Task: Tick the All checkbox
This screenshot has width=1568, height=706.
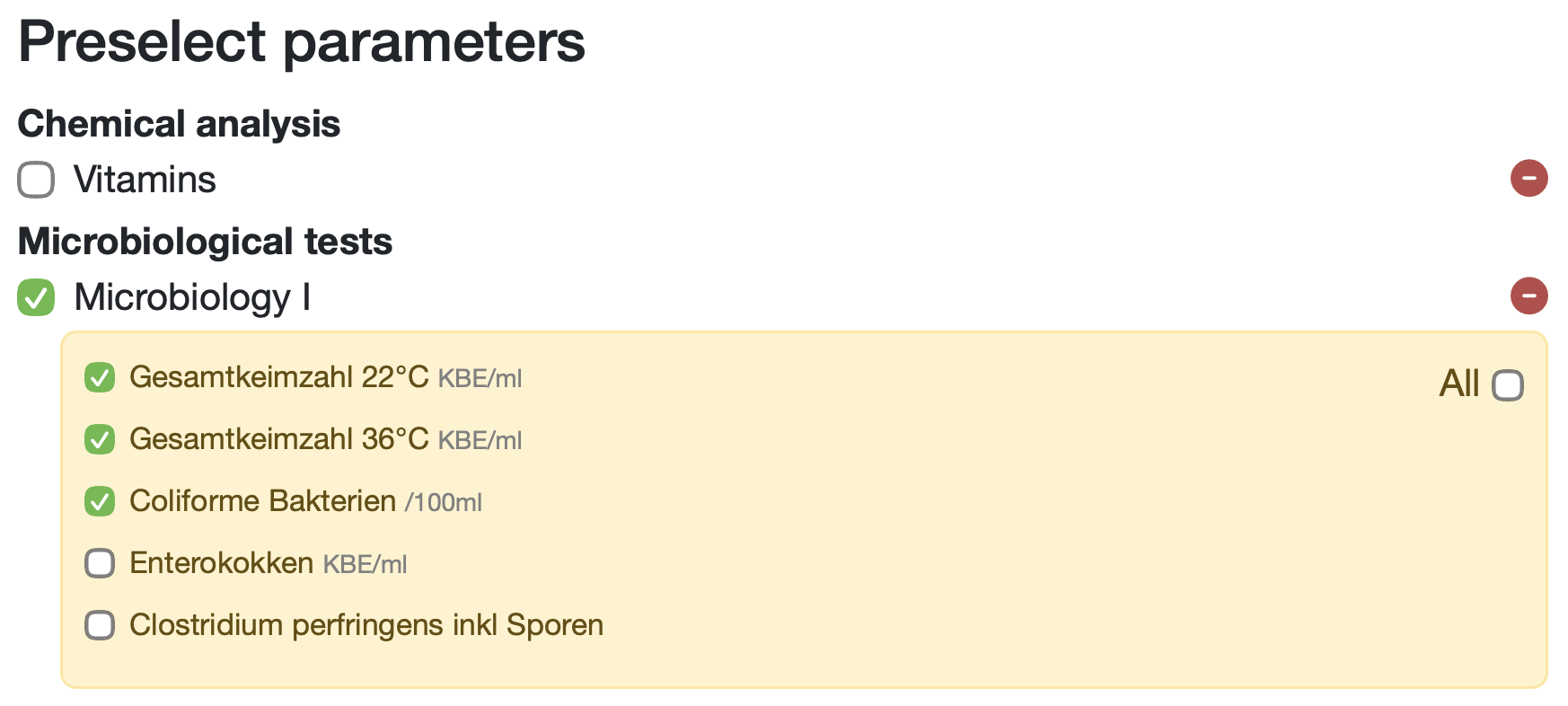Action: [1508, 385]
